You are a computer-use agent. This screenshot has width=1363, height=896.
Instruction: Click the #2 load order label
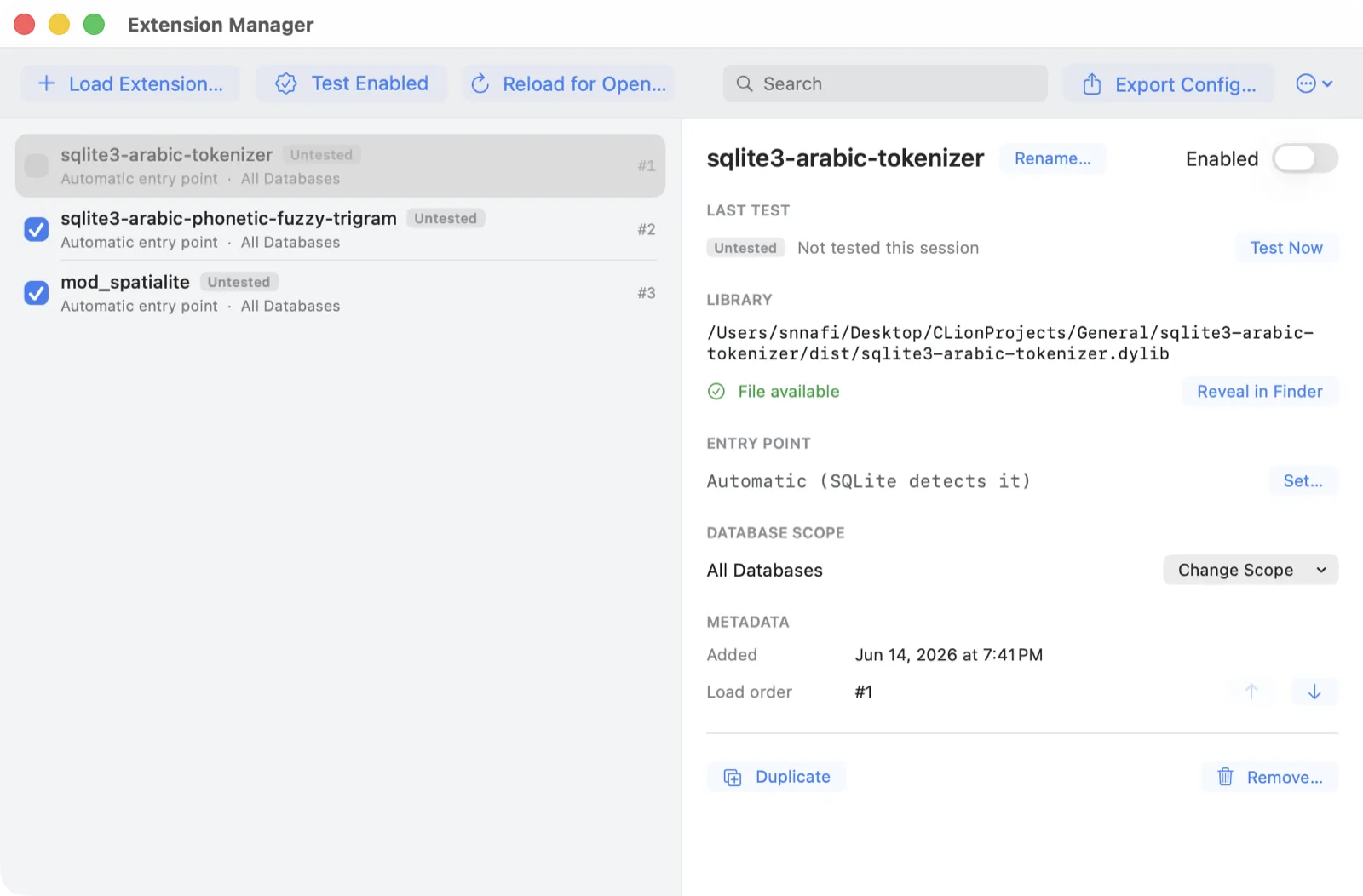coord(647,229)
